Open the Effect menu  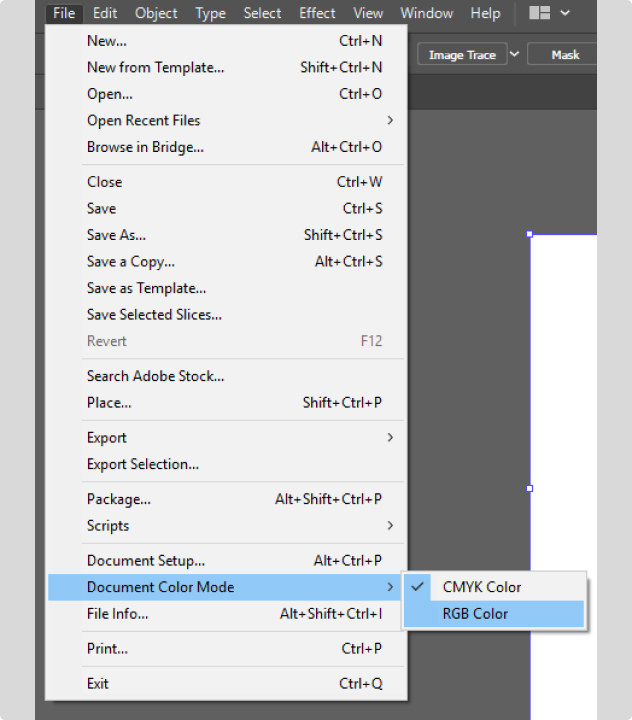317,13
